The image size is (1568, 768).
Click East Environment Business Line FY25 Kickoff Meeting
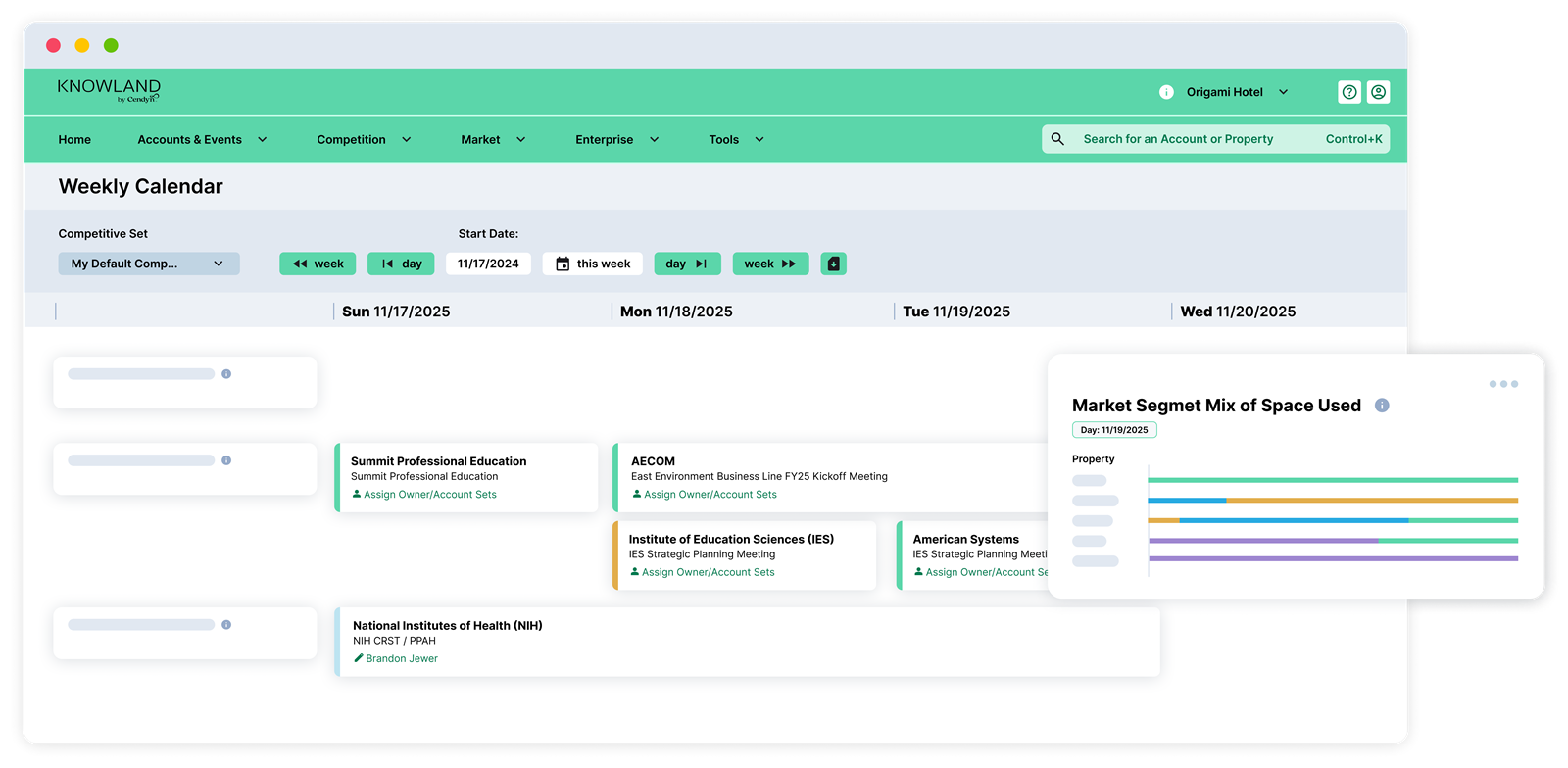[x=759, y=476]
